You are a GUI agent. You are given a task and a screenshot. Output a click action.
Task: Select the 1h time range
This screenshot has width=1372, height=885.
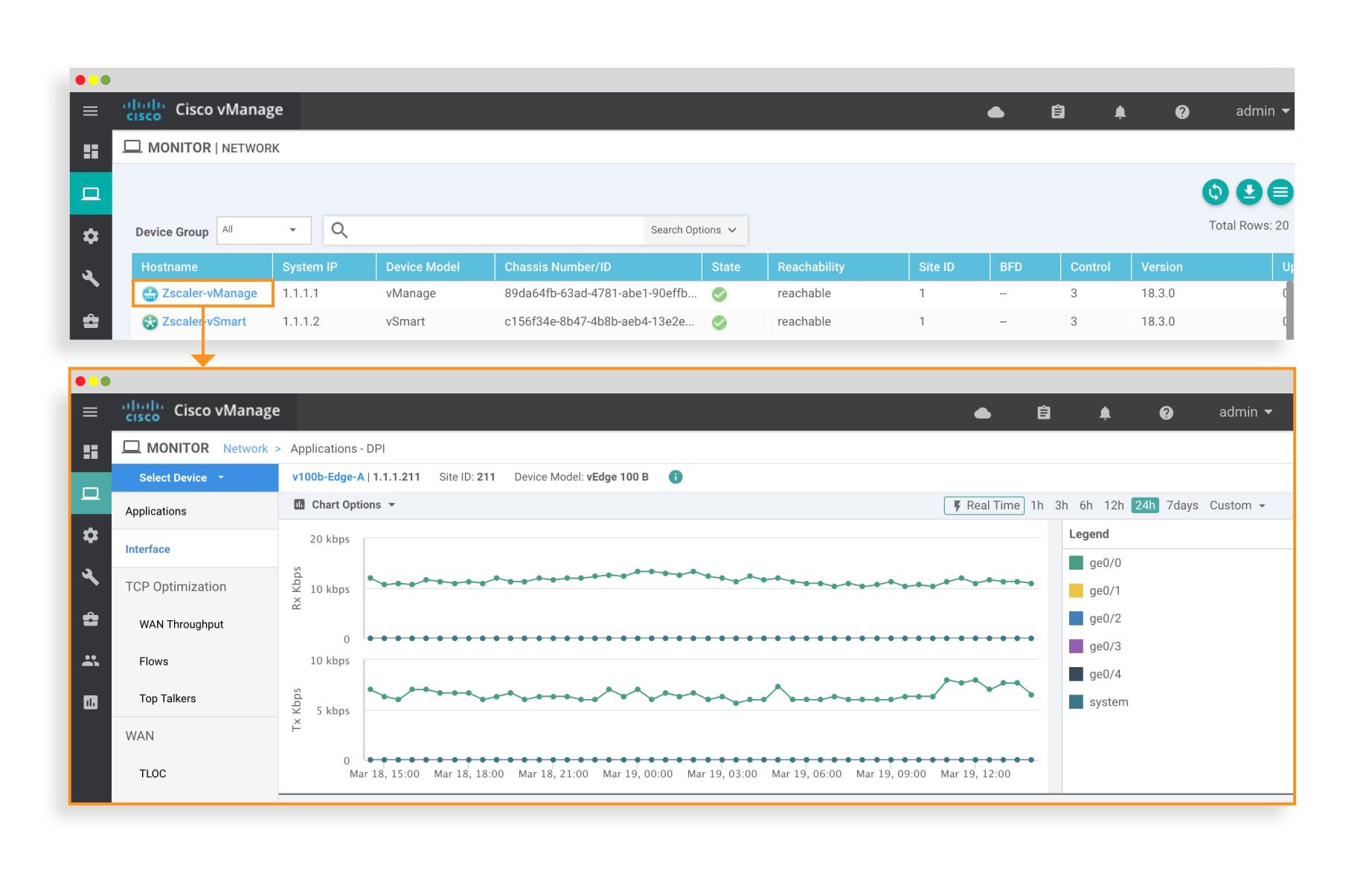[1037, 505]
